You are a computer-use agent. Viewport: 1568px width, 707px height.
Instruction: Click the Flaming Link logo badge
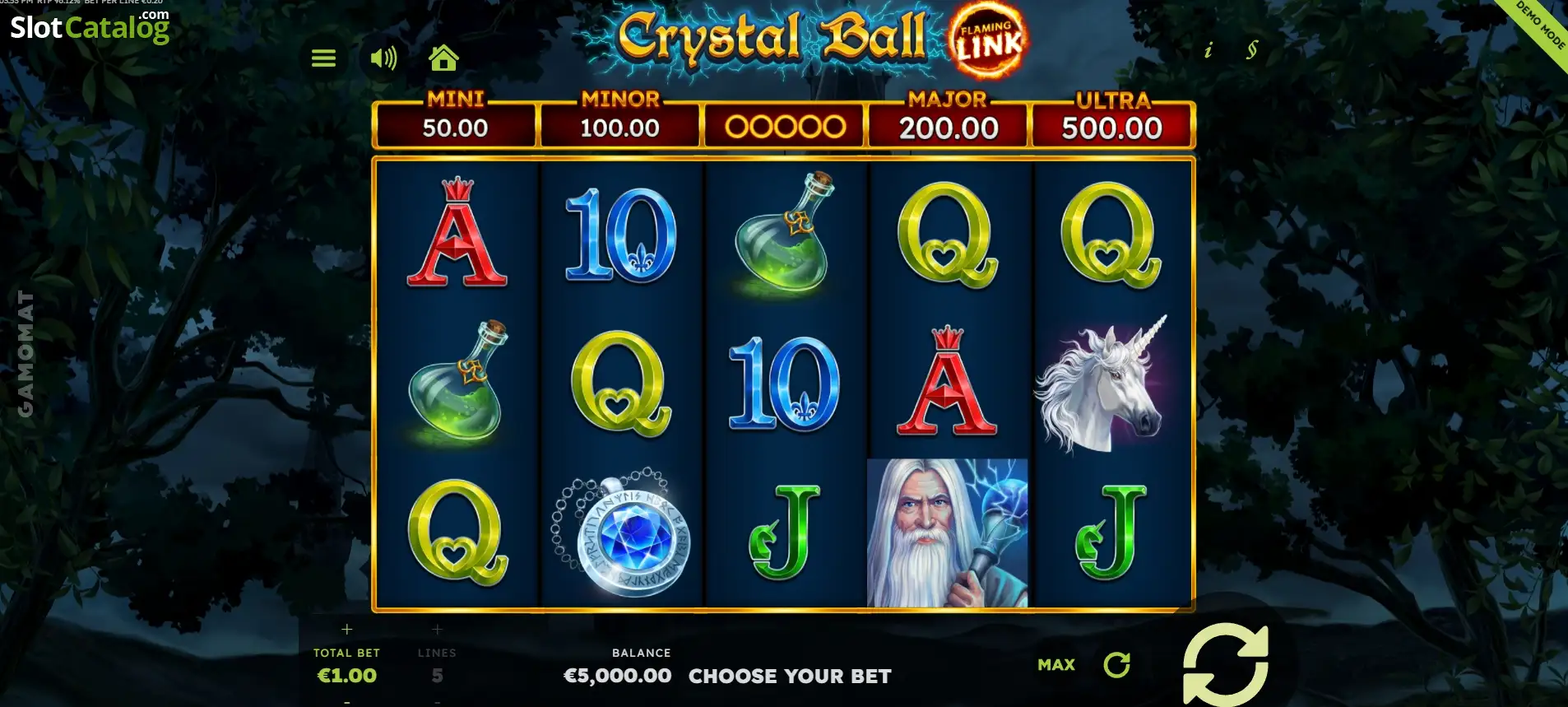coord(987,41)
